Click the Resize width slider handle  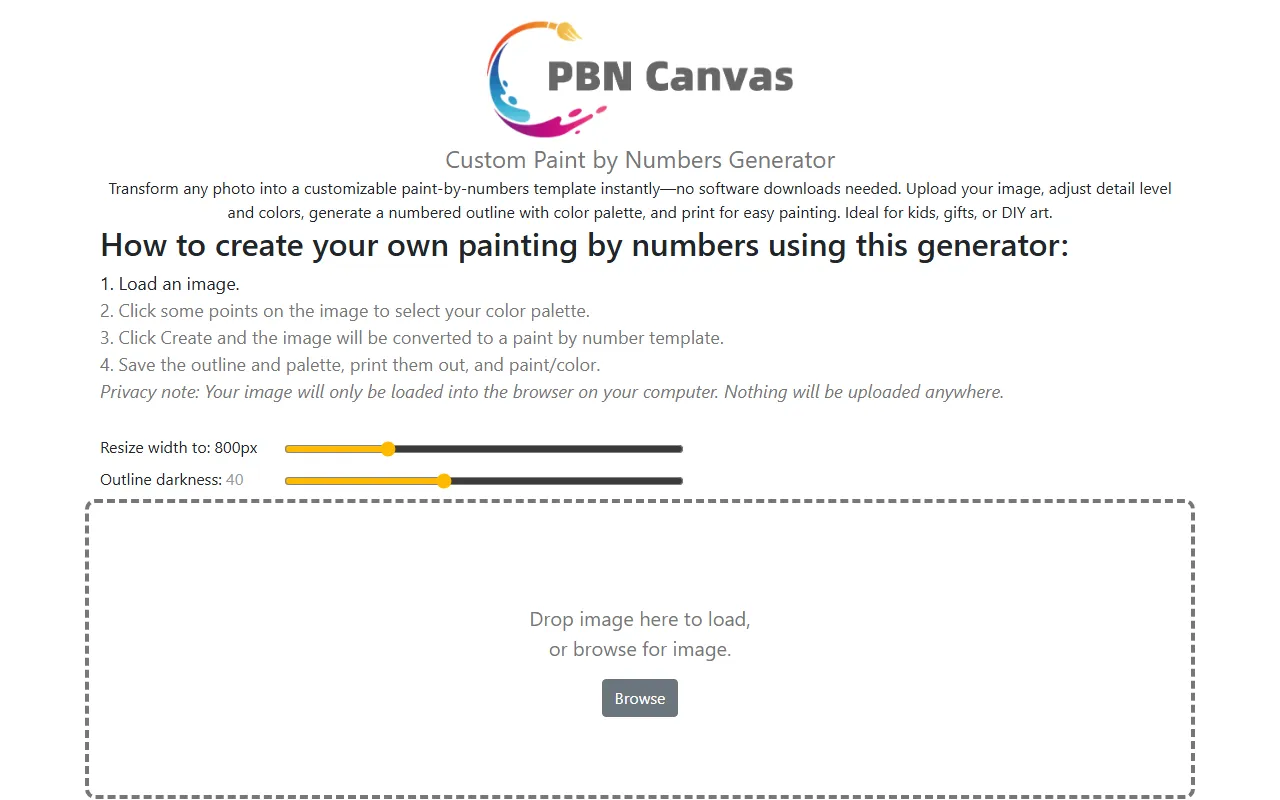pos(388,449)
